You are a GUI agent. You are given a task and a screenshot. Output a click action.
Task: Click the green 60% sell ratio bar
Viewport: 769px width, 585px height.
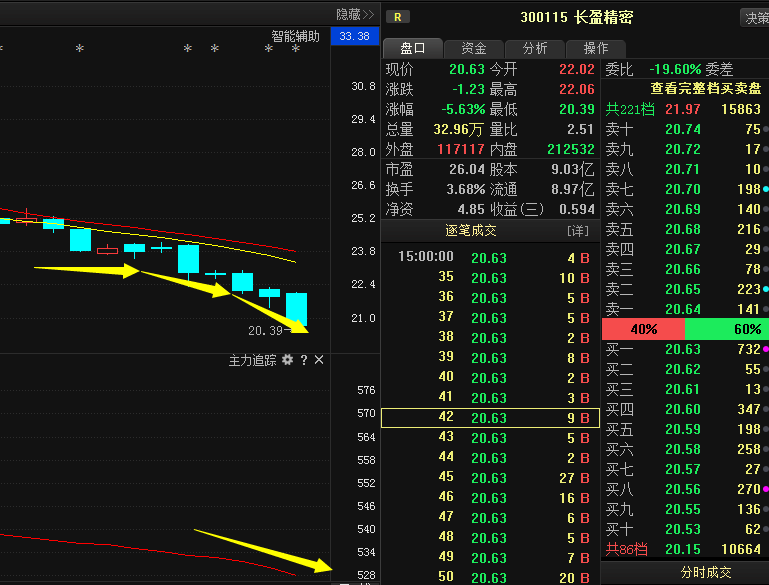point(726,329)
